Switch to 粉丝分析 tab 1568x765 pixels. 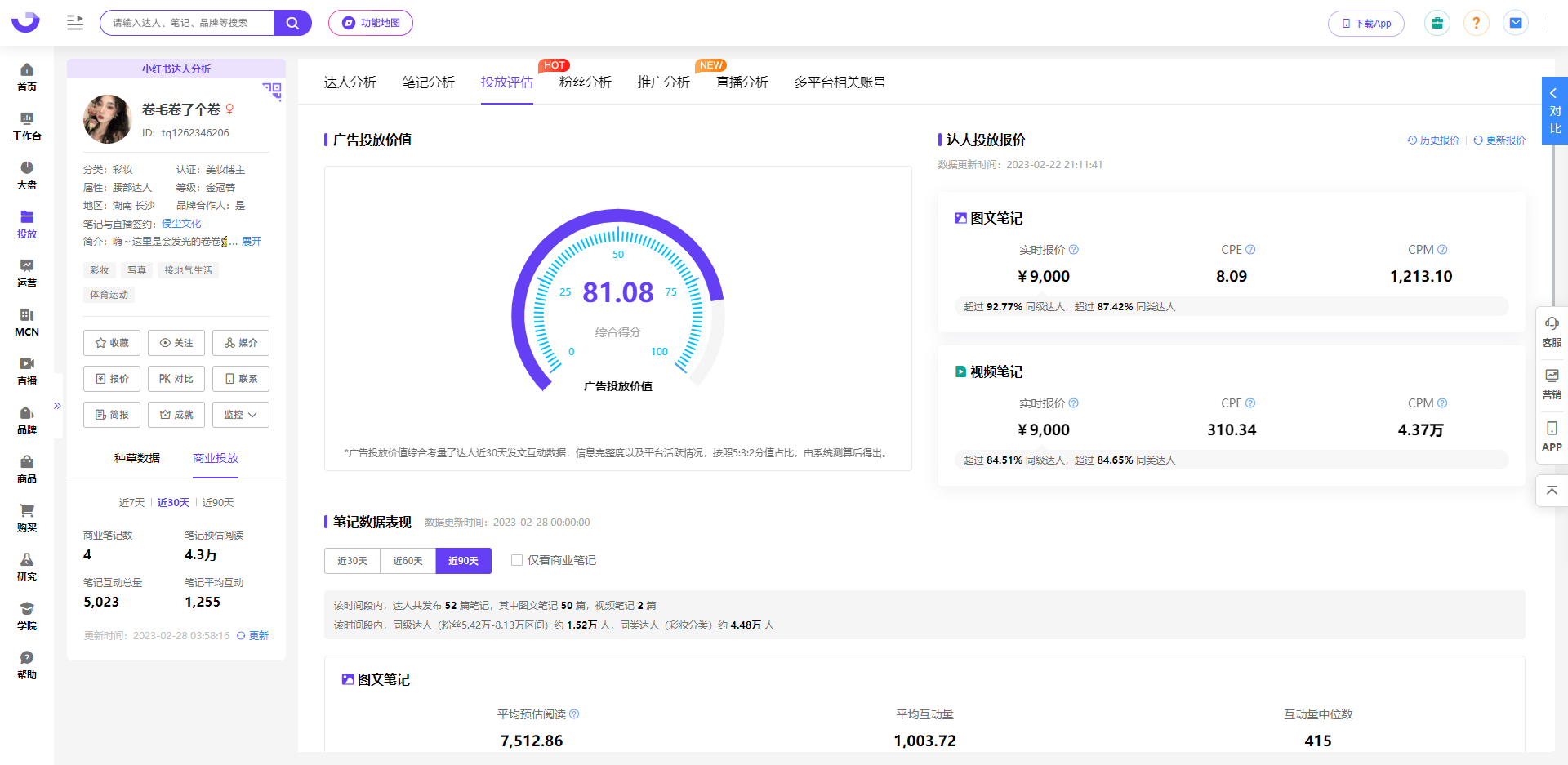(585, 82)
